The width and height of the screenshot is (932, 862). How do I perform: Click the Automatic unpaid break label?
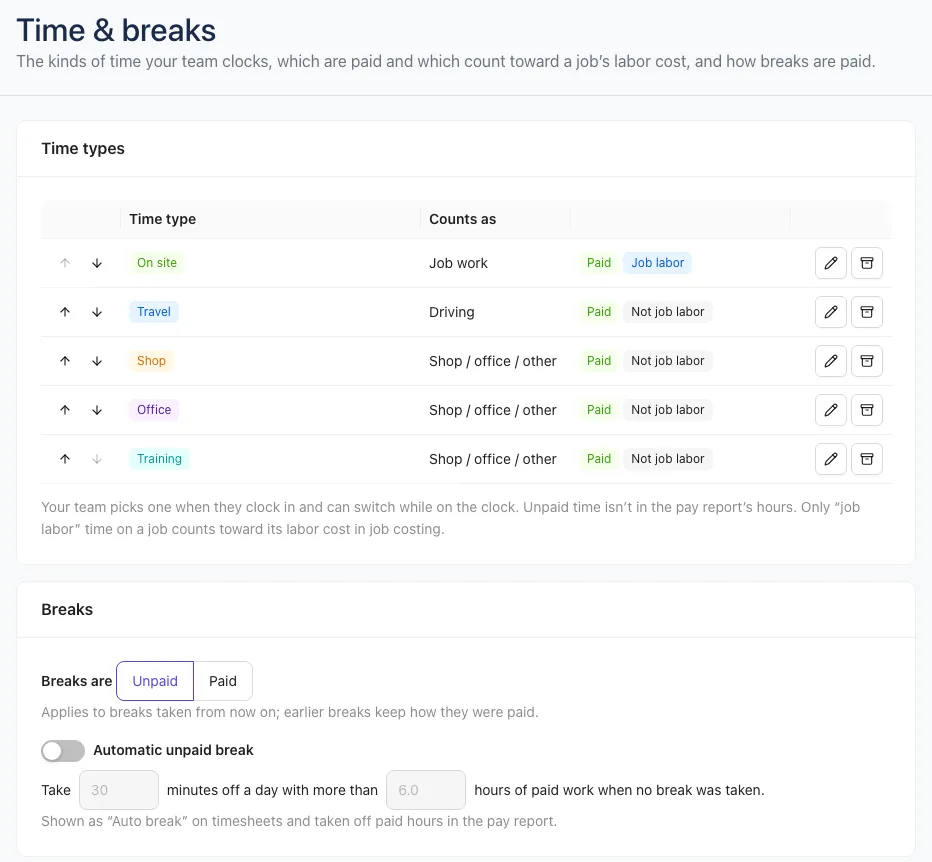(174, 751)
